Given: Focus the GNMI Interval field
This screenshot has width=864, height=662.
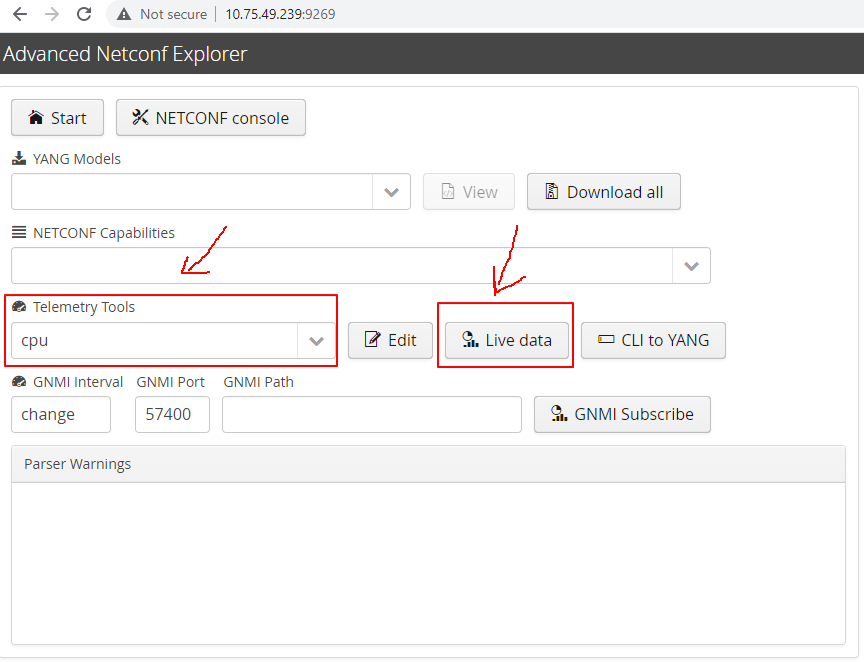Looking at the screenshot, I should click(x=61, y=415).
